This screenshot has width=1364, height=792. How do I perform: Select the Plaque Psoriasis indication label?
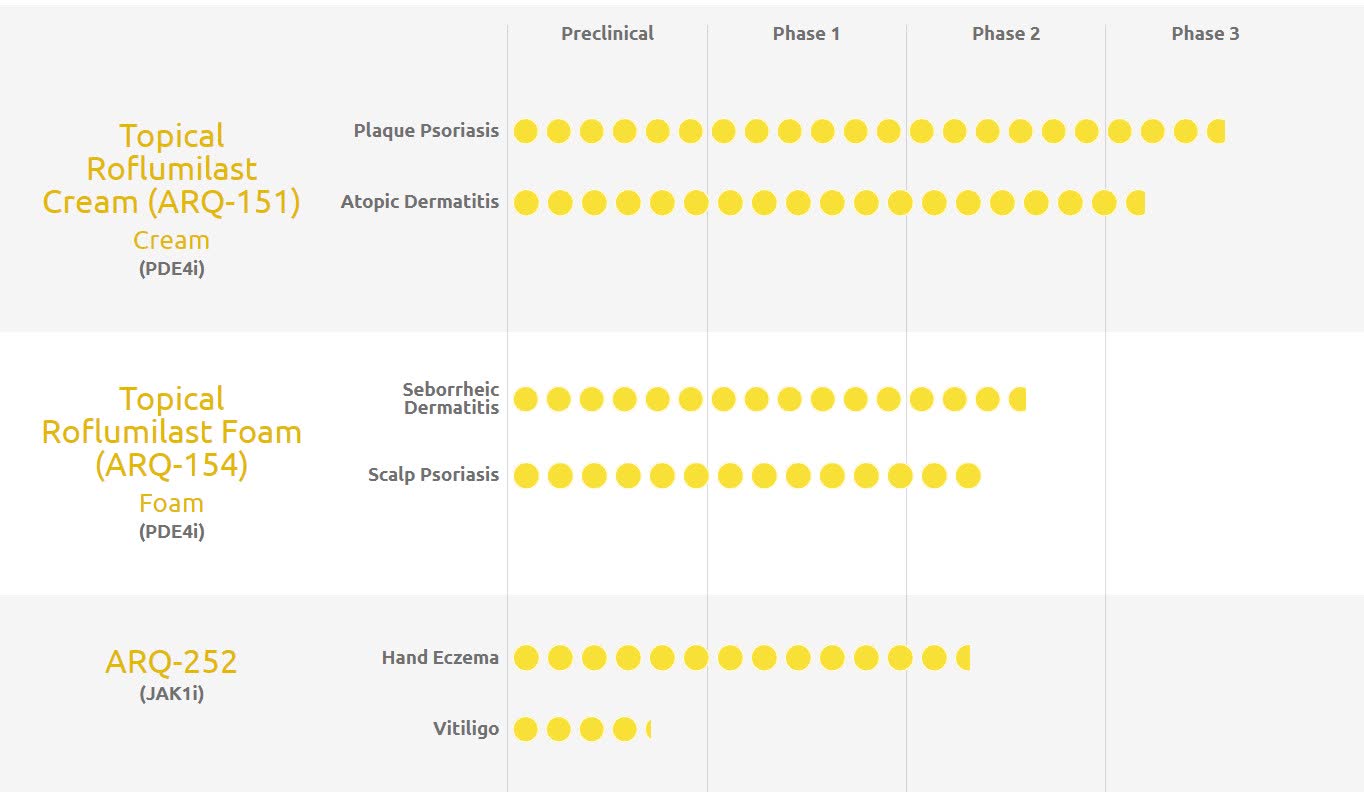(x=426, y=131)
